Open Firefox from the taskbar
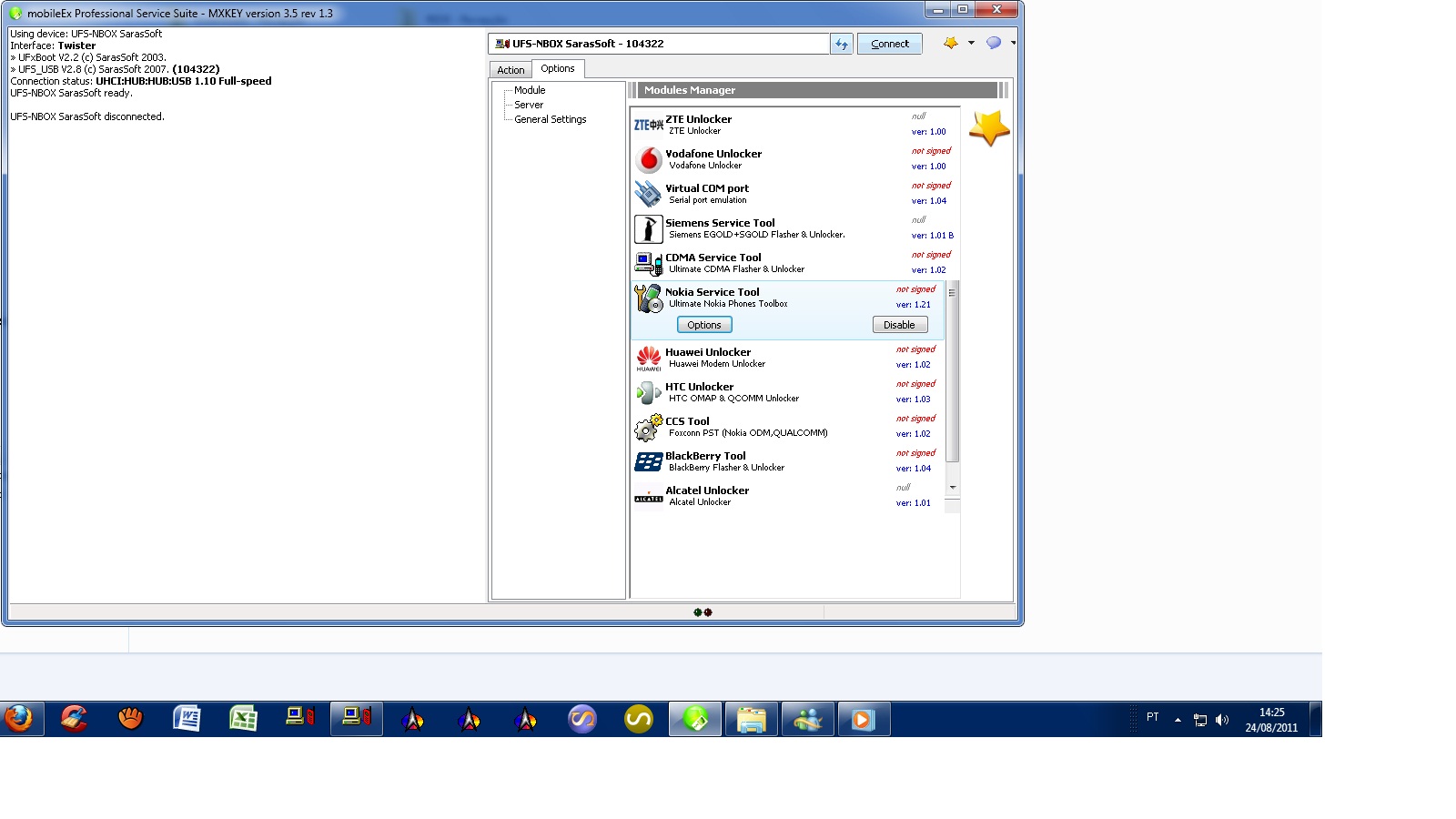Image resolution: width=1456 pixels, height=819 pixels. (18, 719)
